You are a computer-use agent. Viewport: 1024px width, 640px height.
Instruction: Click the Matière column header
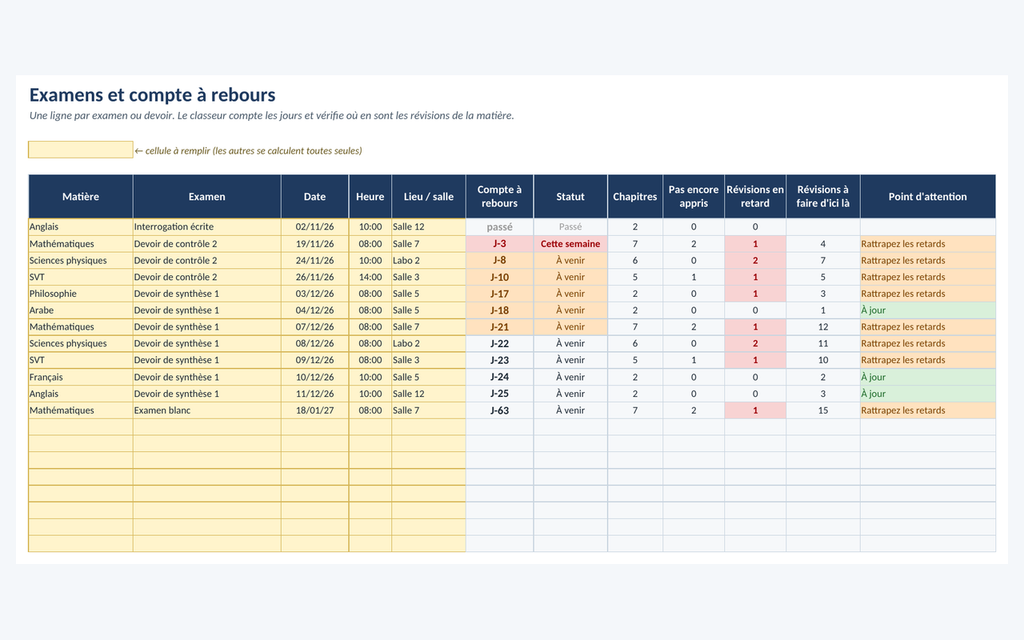point(81,197)
